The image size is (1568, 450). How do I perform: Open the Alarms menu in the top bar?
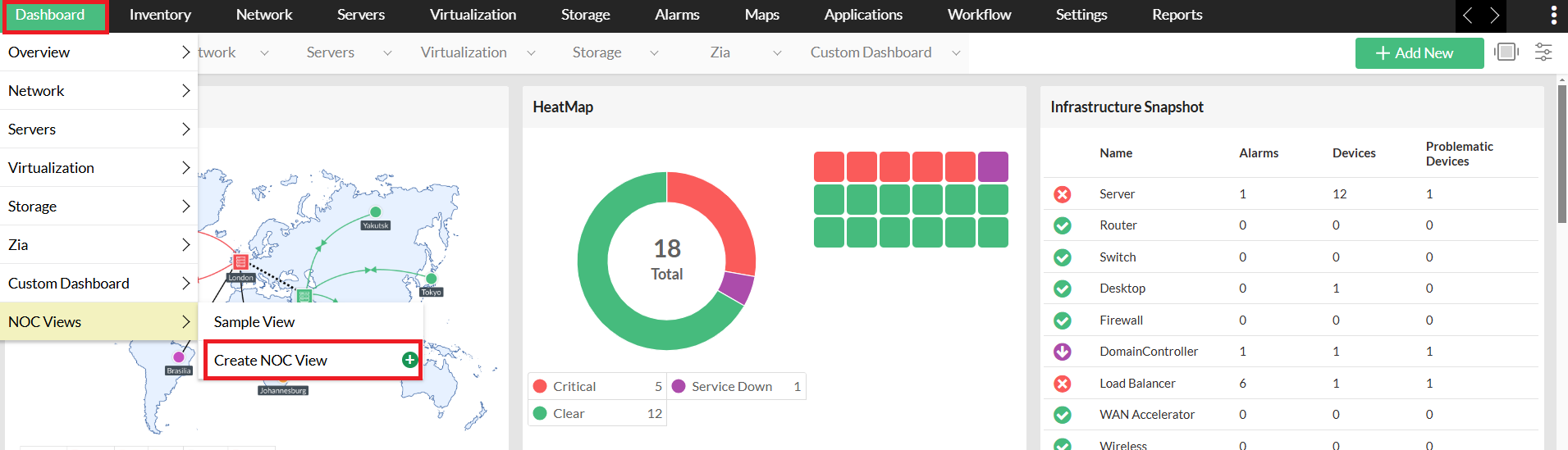(677, 15)
